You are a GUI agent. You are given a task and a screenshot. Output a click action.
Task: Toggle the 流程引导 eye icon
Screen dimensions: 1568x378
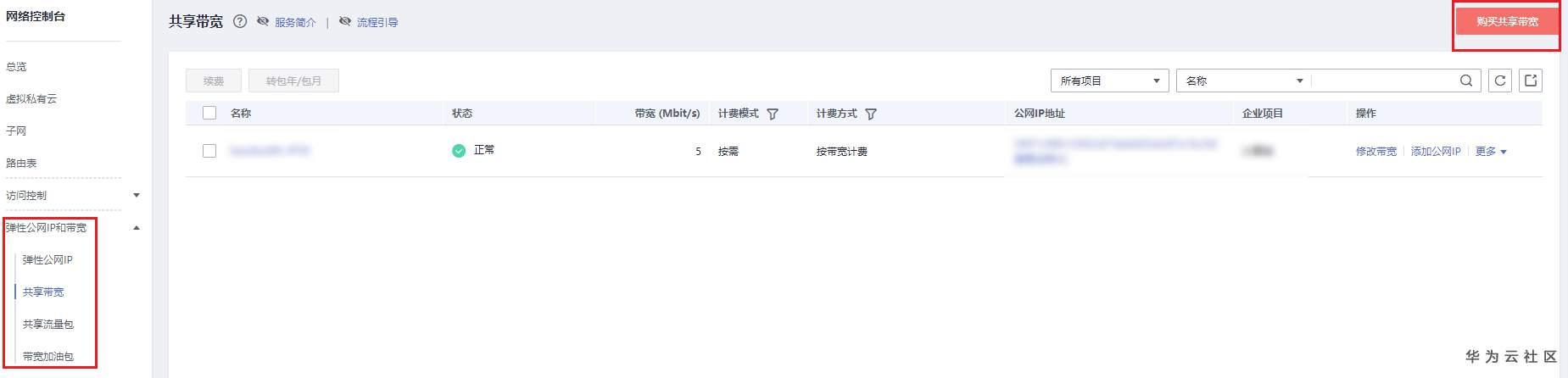point(345,22)
